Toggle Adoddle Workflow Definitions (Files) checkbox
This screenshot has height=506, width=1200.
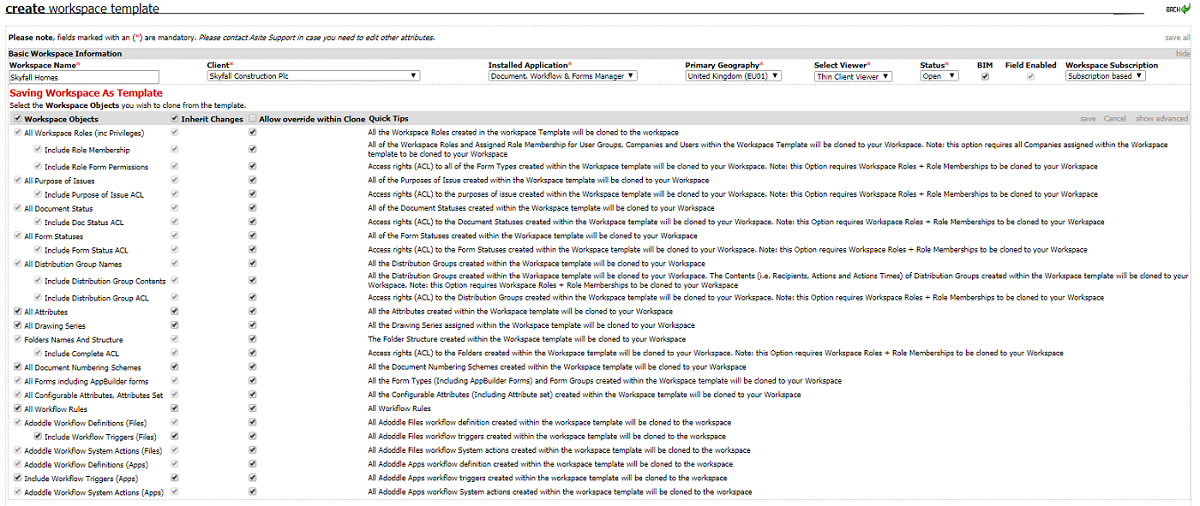click(x=17, y=423)
